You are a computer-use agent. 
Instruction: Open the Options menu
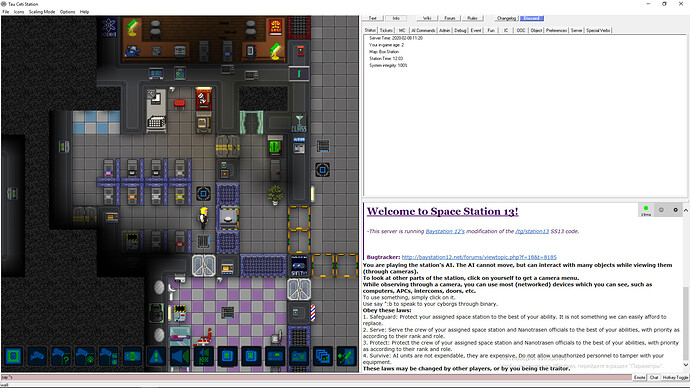coord(67,12)
